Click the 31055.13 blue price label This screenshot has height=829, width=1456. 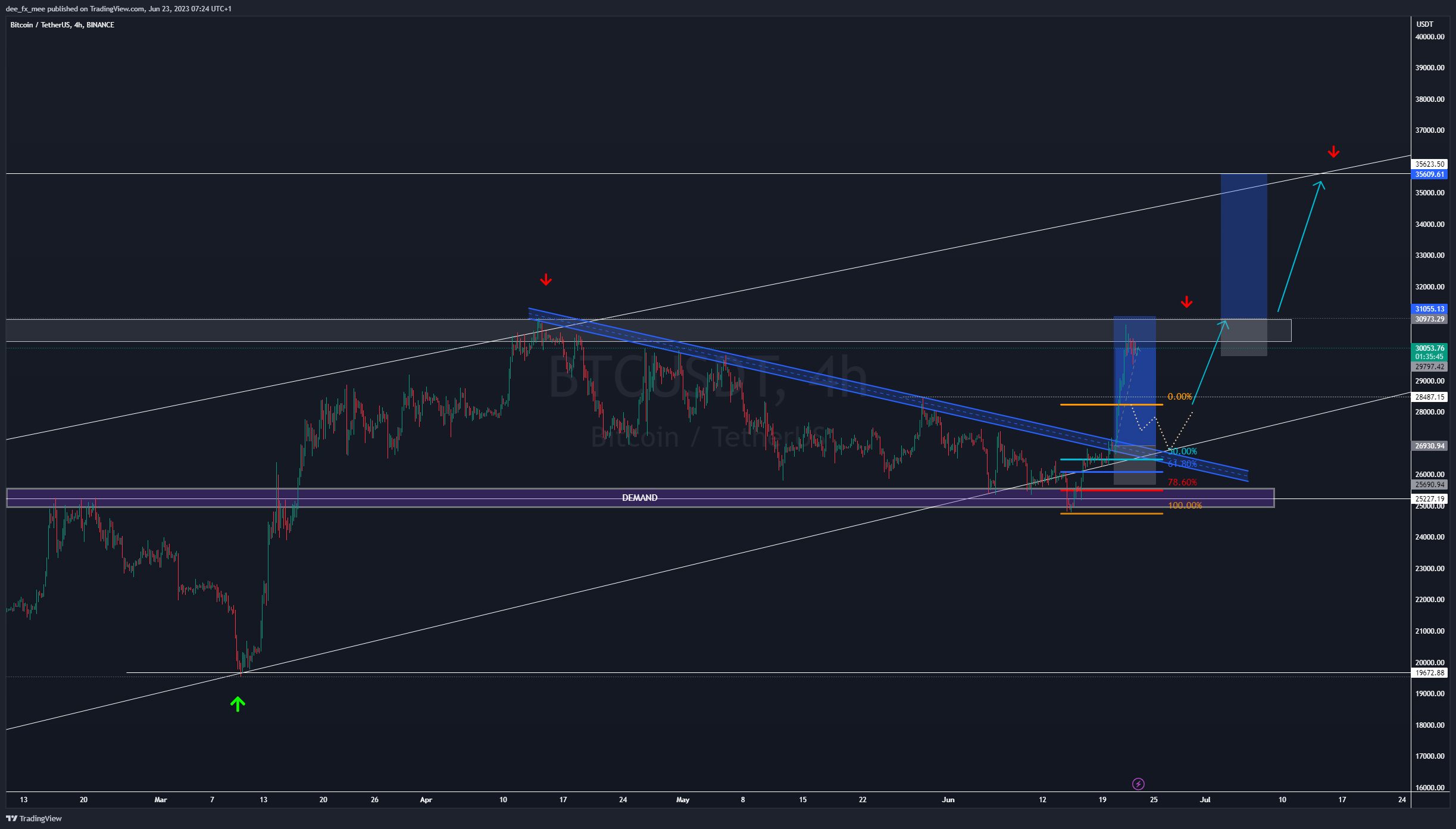click(x=1429, y=309)
